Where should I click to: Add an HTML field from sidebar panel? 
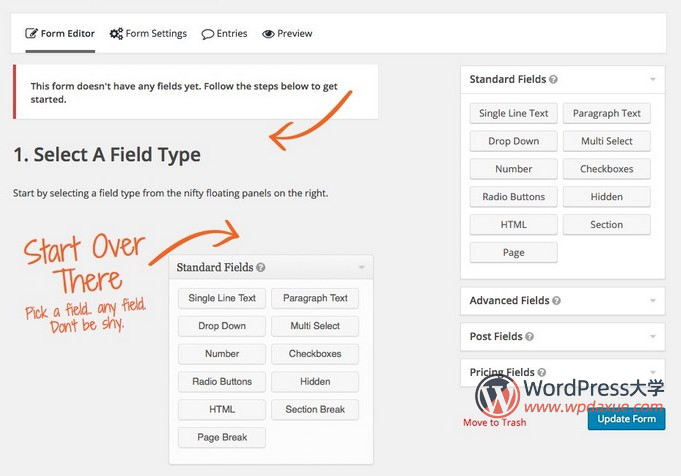pos(513,225)
